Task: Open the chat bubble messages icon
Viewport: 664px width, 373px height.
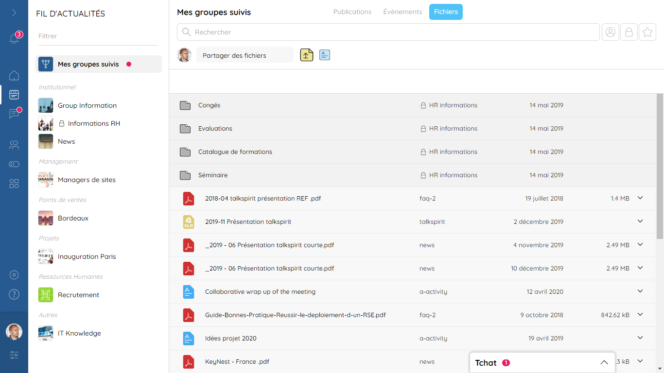Action: [x=14, y=113]
